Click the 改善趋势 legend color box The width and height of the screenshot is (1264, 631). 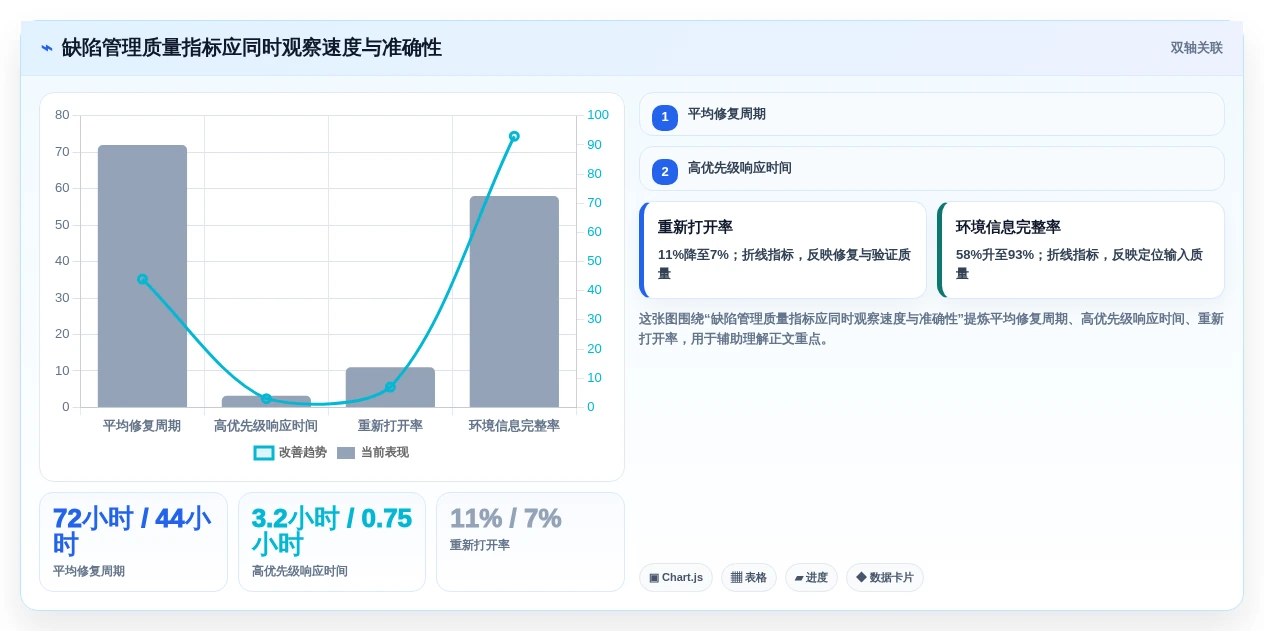tap(264, 453)
